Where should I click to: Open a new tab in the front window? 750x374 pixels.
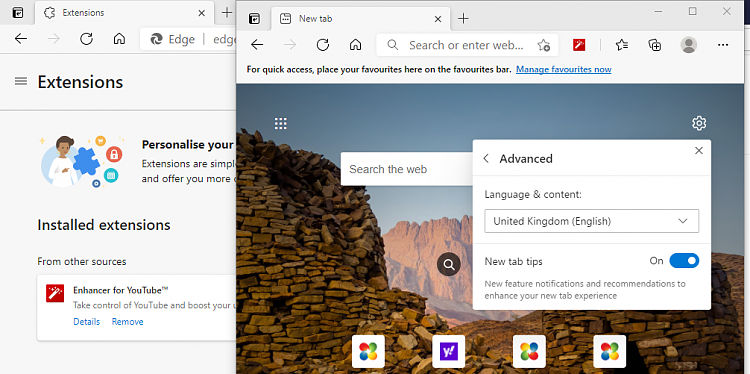point(463,19)
